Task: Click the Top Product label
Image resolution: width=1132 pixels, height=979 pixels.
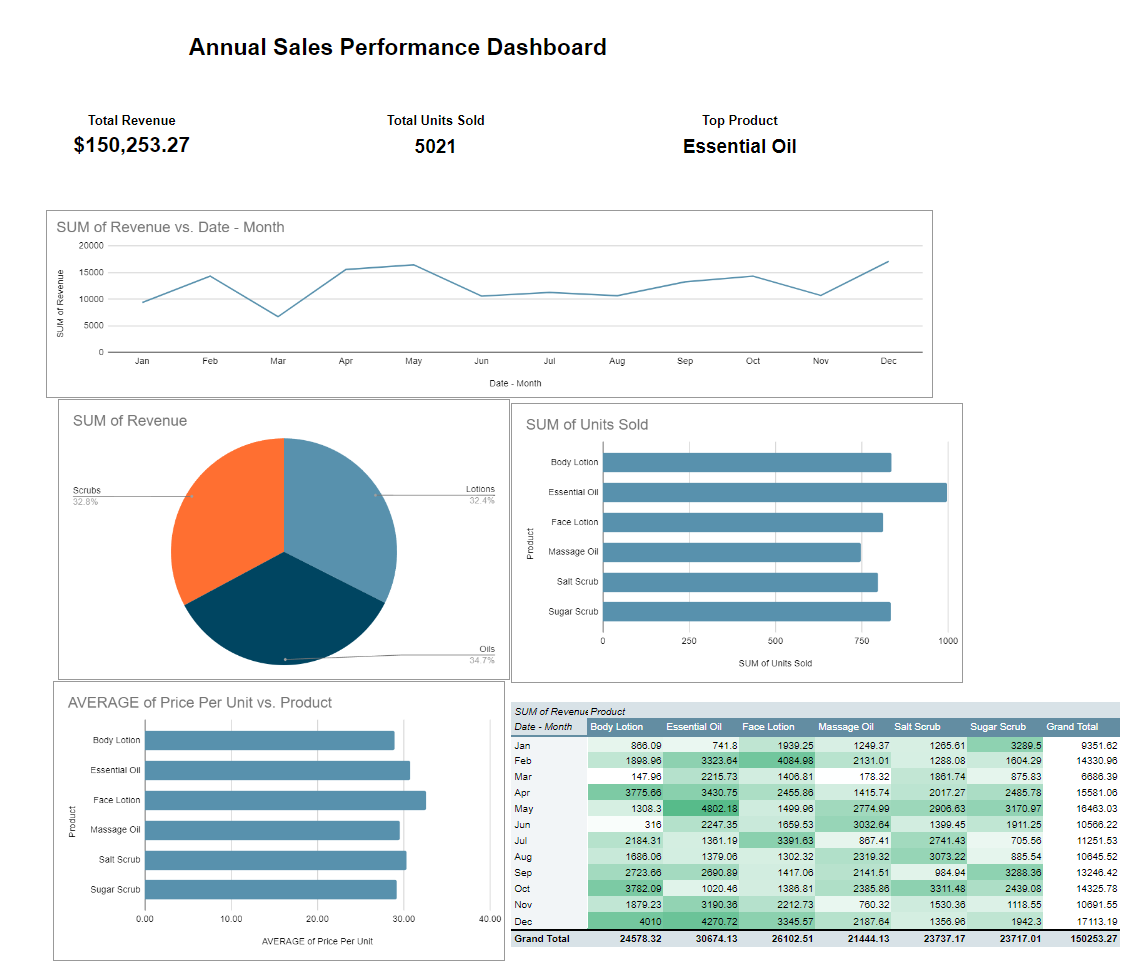Action: 739,121
